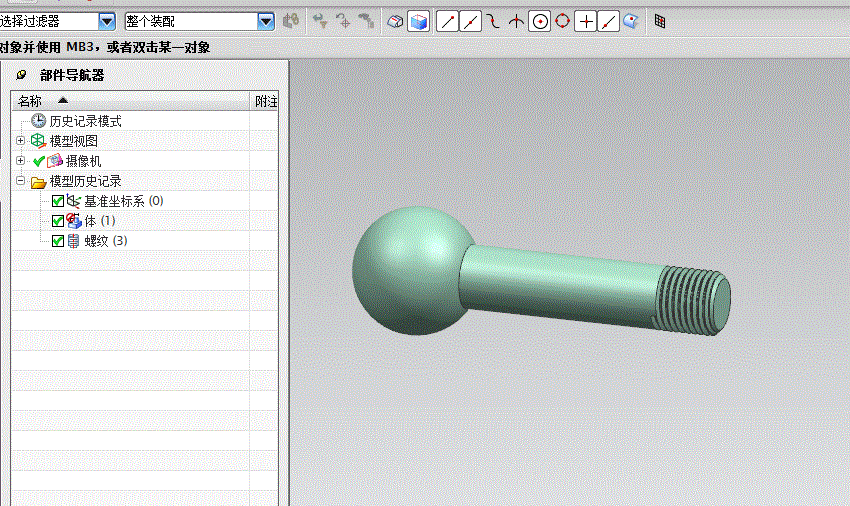The height and width of the screenshot is (506, 850).
Task: Click the camera icon beside 摄像机
Action: (x=55, y=161)
